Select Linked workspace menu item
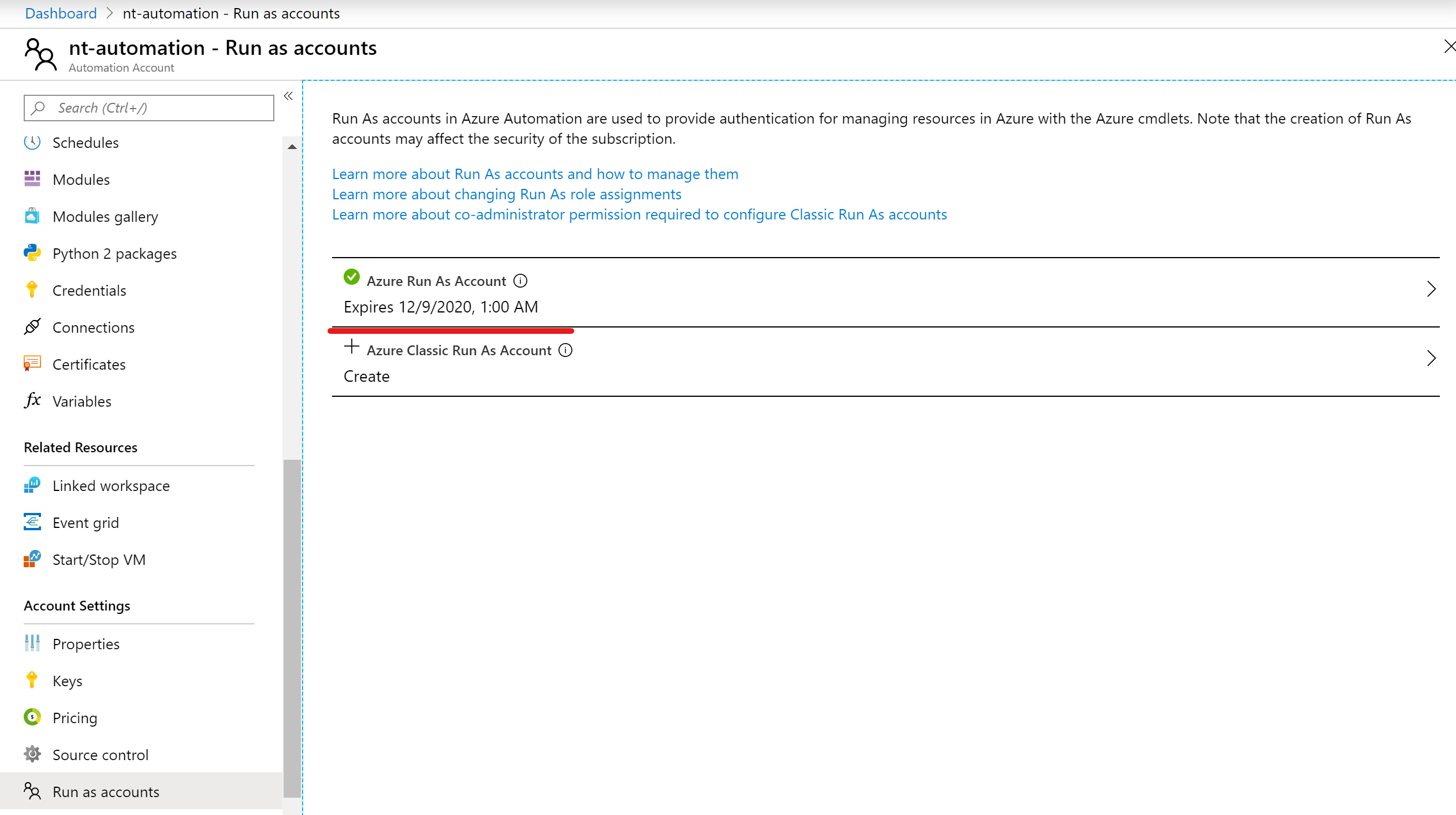 coord(111,486)
